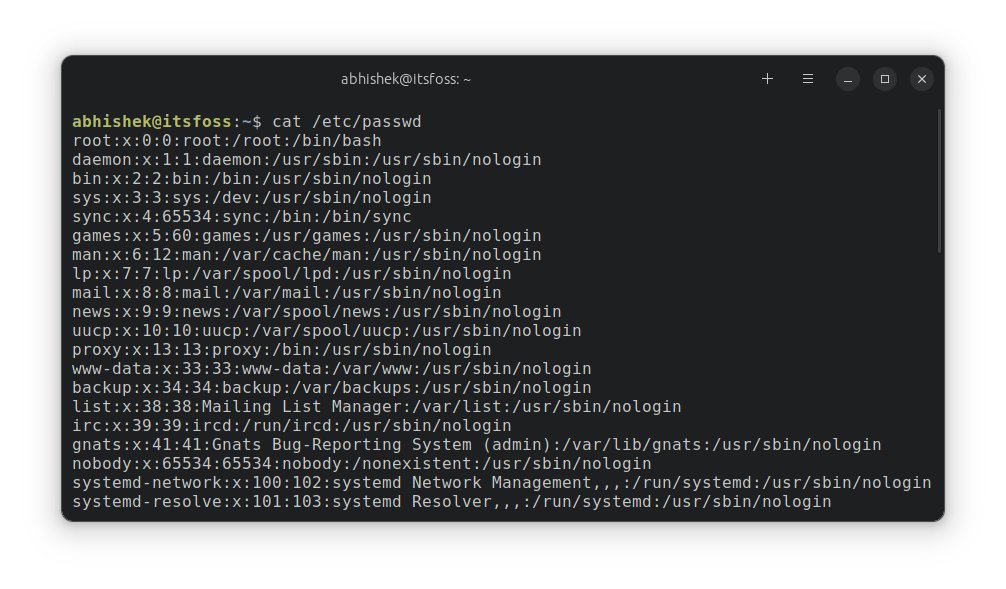Click the window title abhishek@itsfoss
Screen dimensions: 1006x589
404,78
